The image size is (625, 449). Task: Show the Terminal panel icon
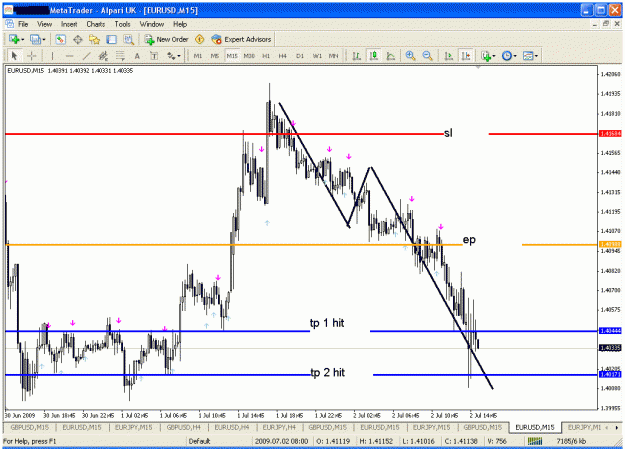(x=111, y=39)
